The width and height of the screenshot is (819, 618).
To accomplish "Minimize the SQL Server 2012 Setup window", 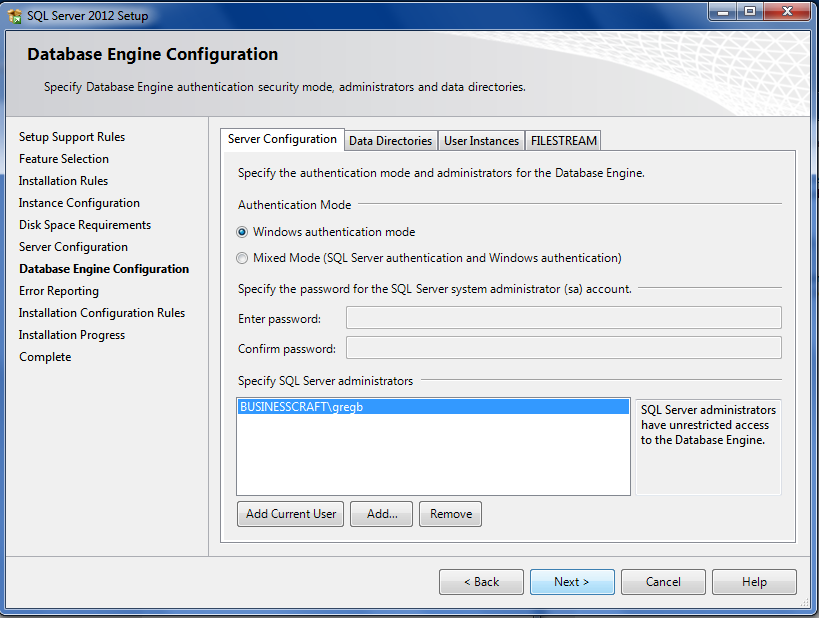I will pyautogui.click(x=723, y=11).
